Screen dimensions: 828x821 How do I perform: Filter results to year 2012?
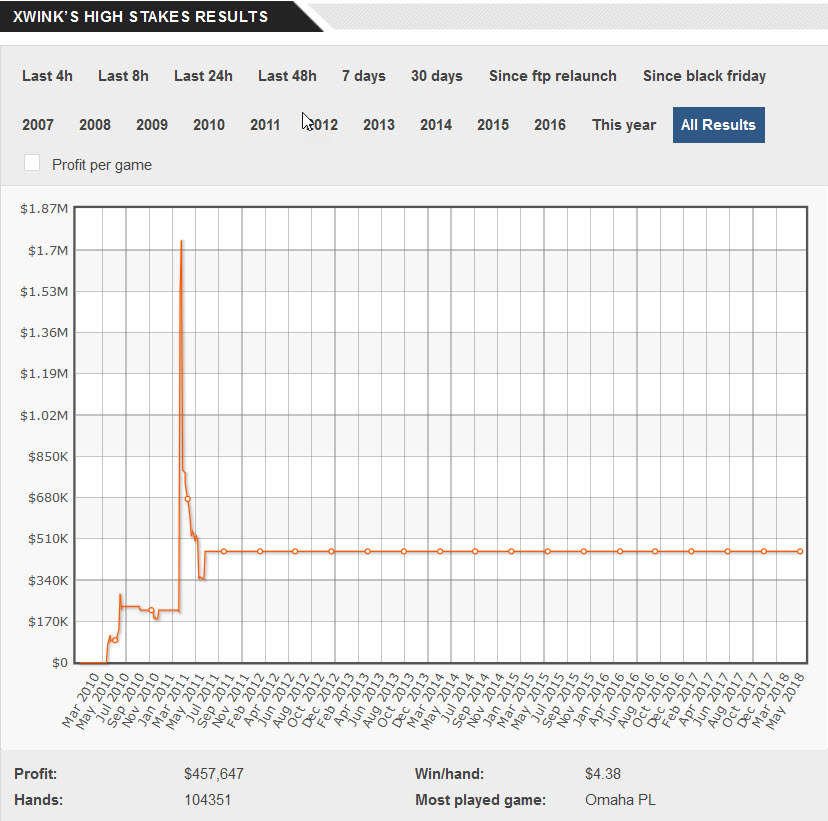click(322, 125)
